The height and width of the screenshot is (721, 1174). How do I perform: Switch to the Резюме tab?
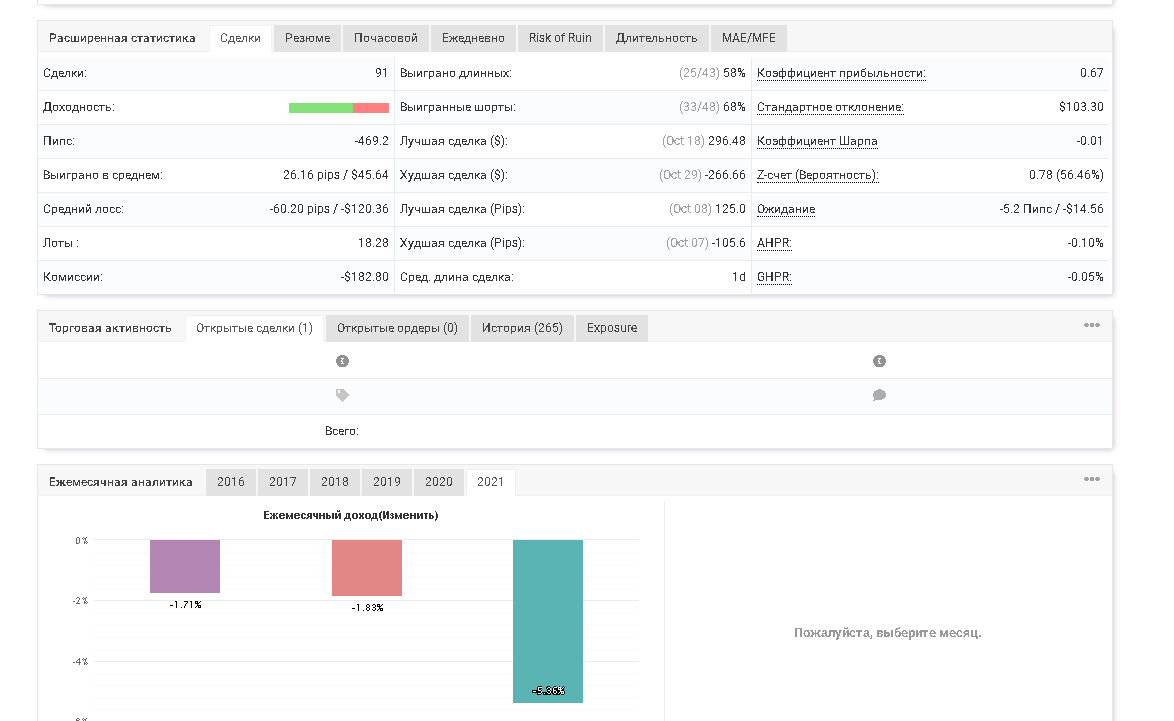tap(308, 38)
